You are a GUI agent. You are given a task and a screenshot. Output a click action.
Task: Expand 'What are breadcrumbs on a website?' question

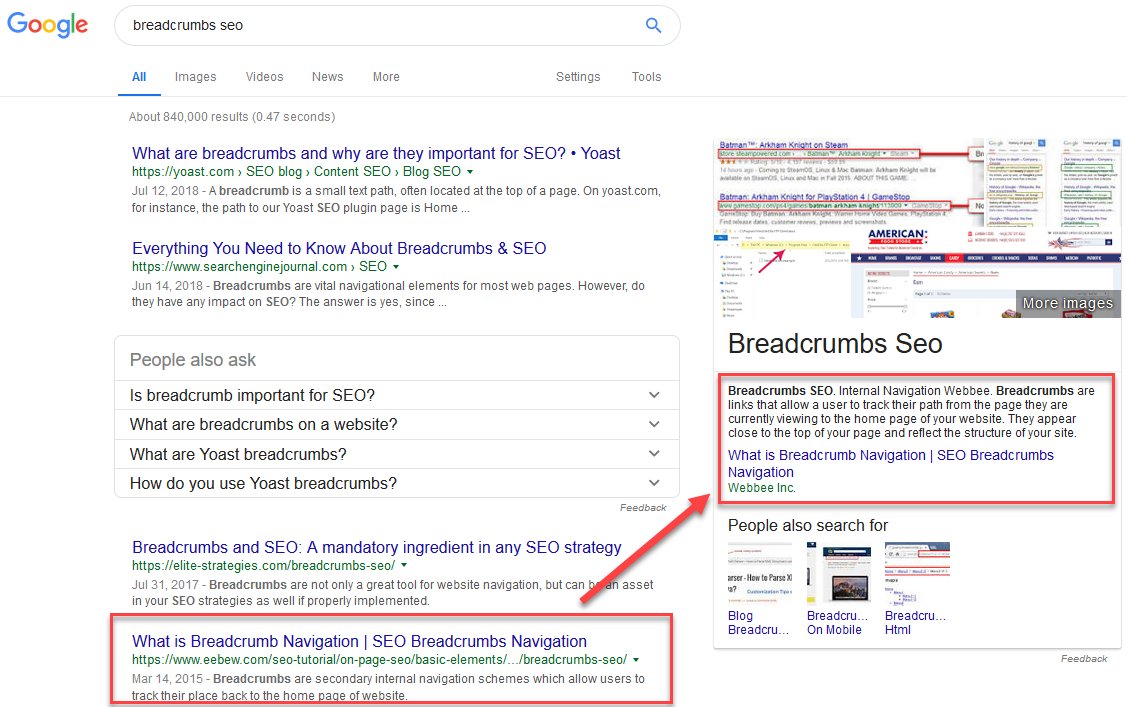pyautogui.click(x=397, y=425)
